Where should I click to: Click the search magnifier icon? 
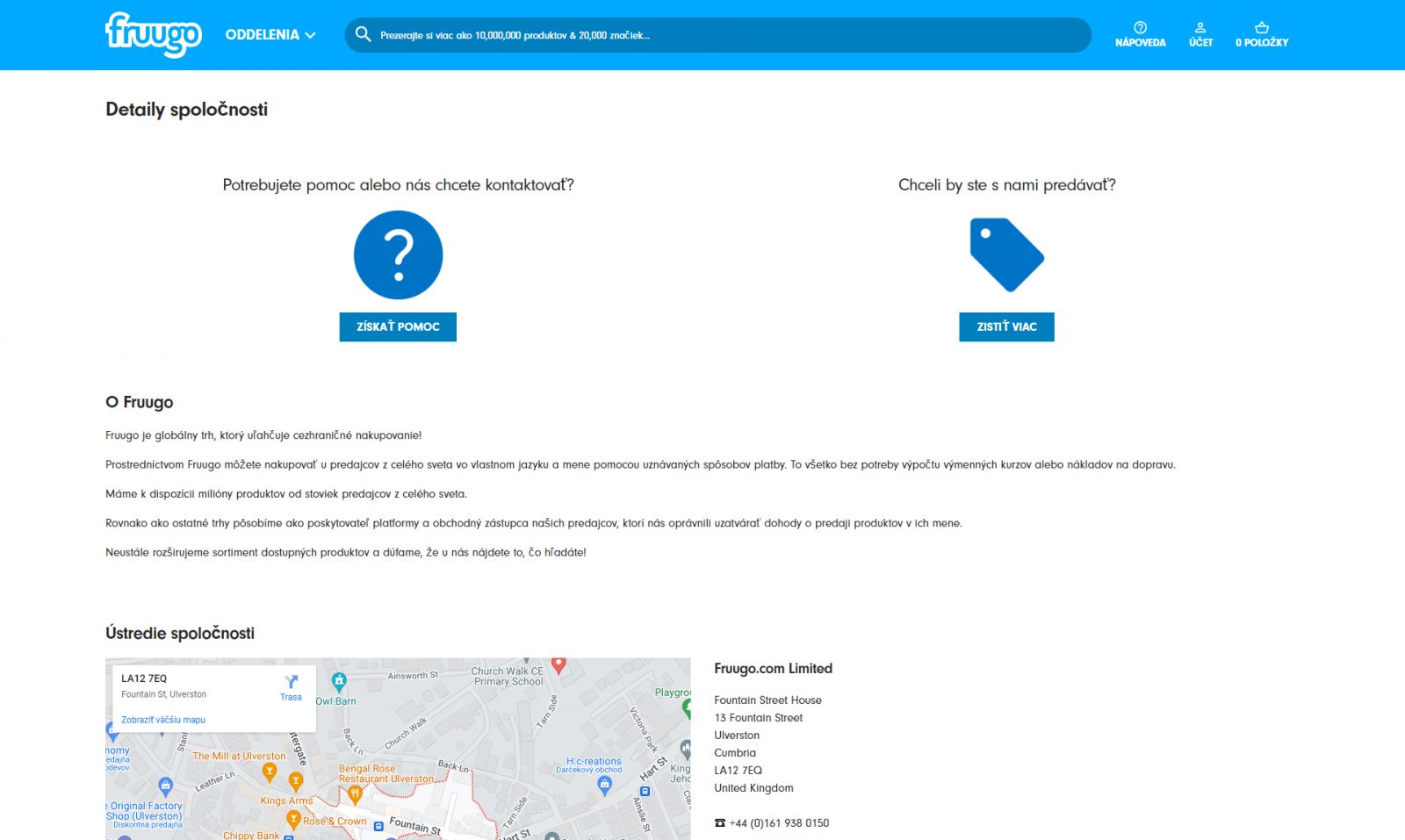[x=363, y=35]
